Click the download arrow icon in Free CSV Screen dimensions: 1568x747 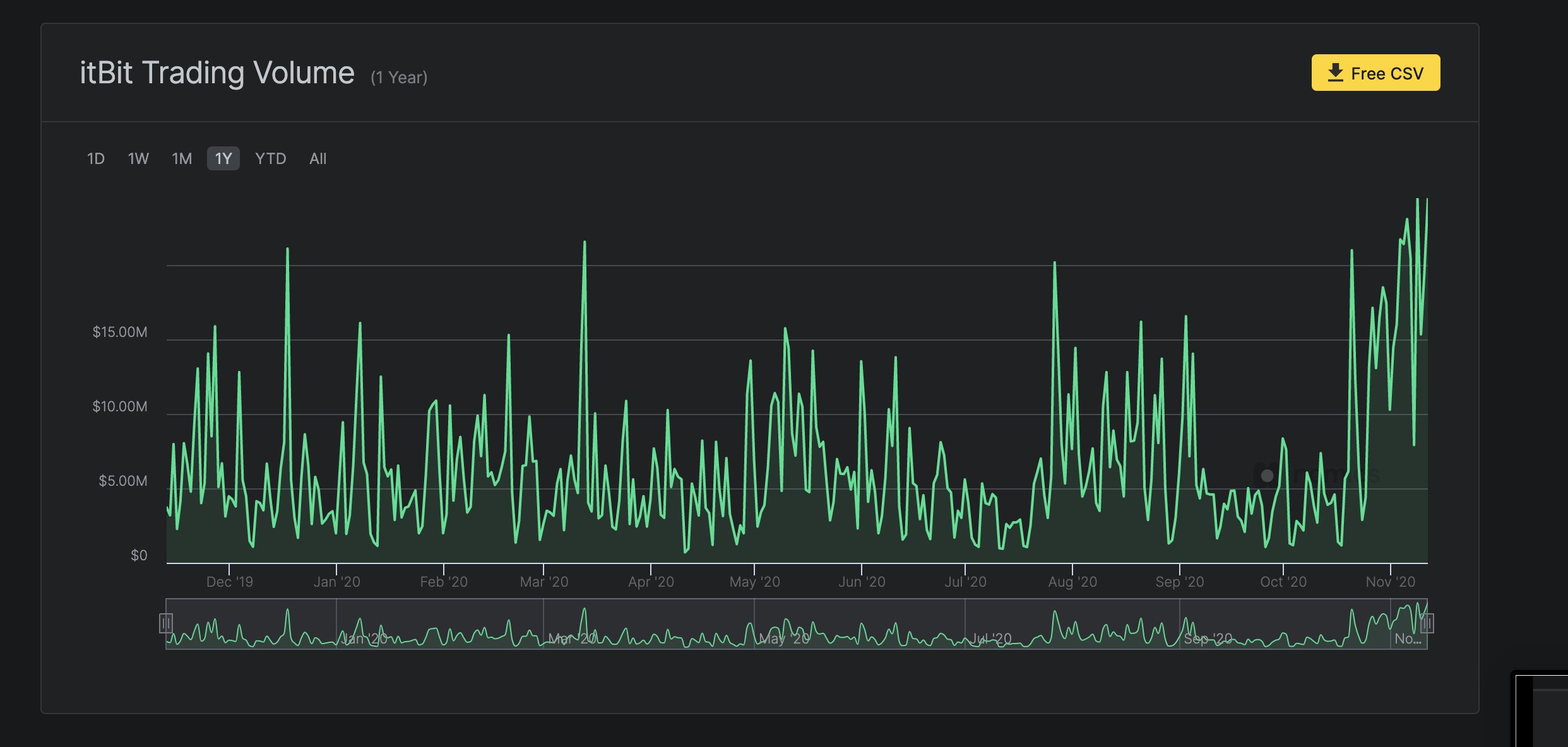tap(1335, 73)
